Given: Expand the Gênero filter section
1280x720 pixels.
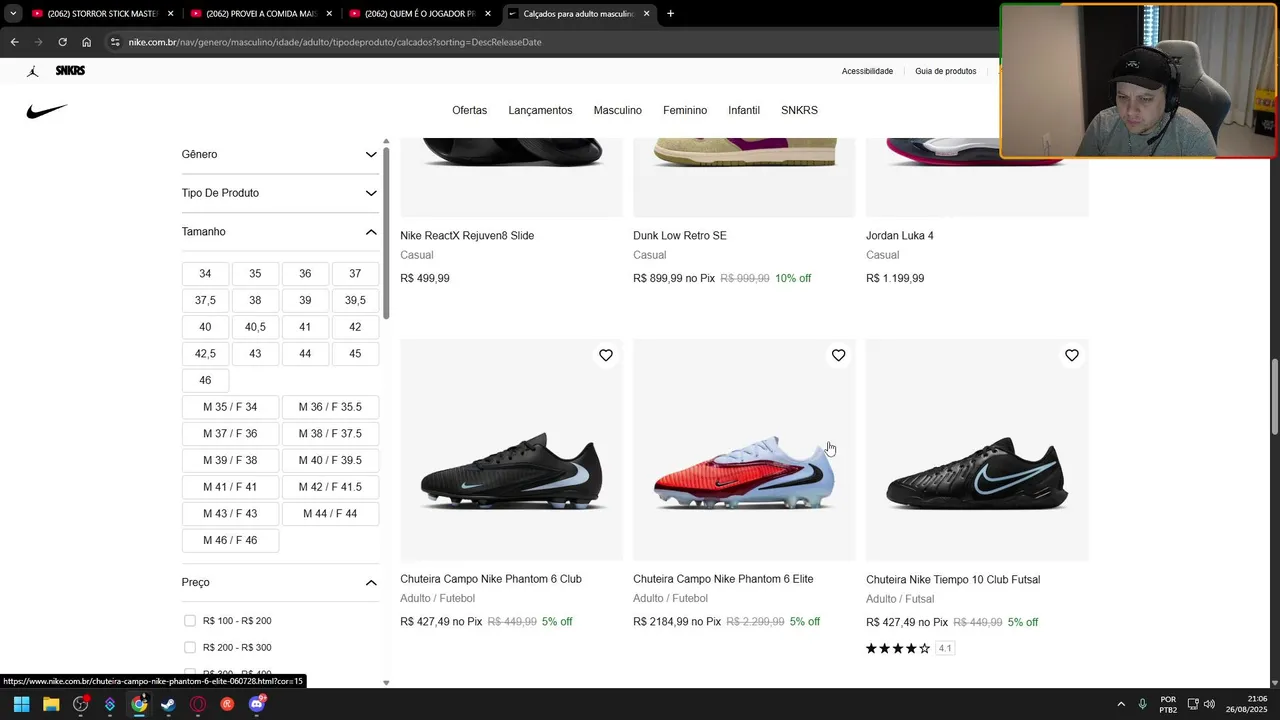Looking at the screenshot, I should pyautogui.click(x=279, y=154).
